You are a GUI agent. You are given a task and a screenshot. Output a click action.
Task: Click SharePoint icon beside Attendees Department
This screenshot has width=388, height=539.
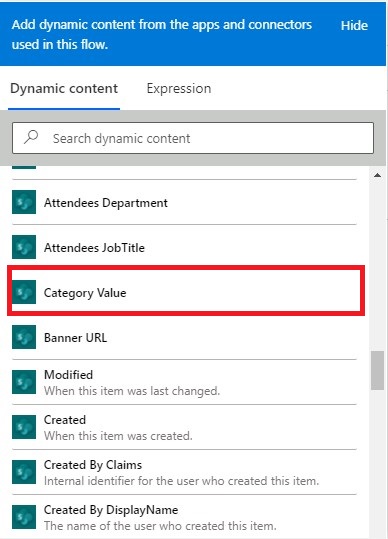point(24,202)
